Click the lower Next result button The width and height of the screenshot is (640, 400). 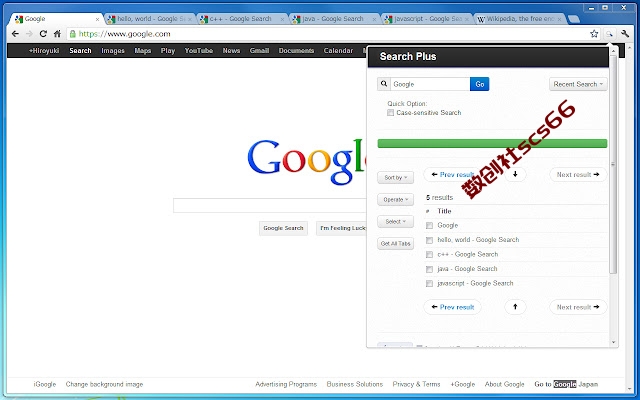578,307
